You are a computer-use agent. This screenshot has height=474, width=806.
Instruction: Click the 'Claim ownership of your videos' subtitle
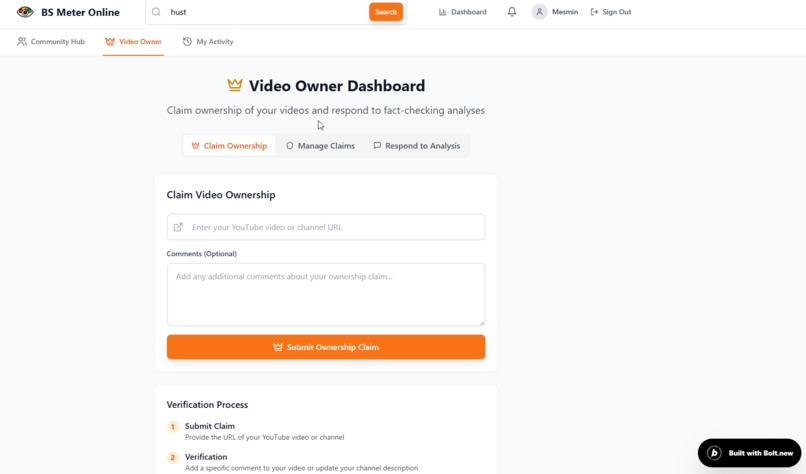point(326,111)
